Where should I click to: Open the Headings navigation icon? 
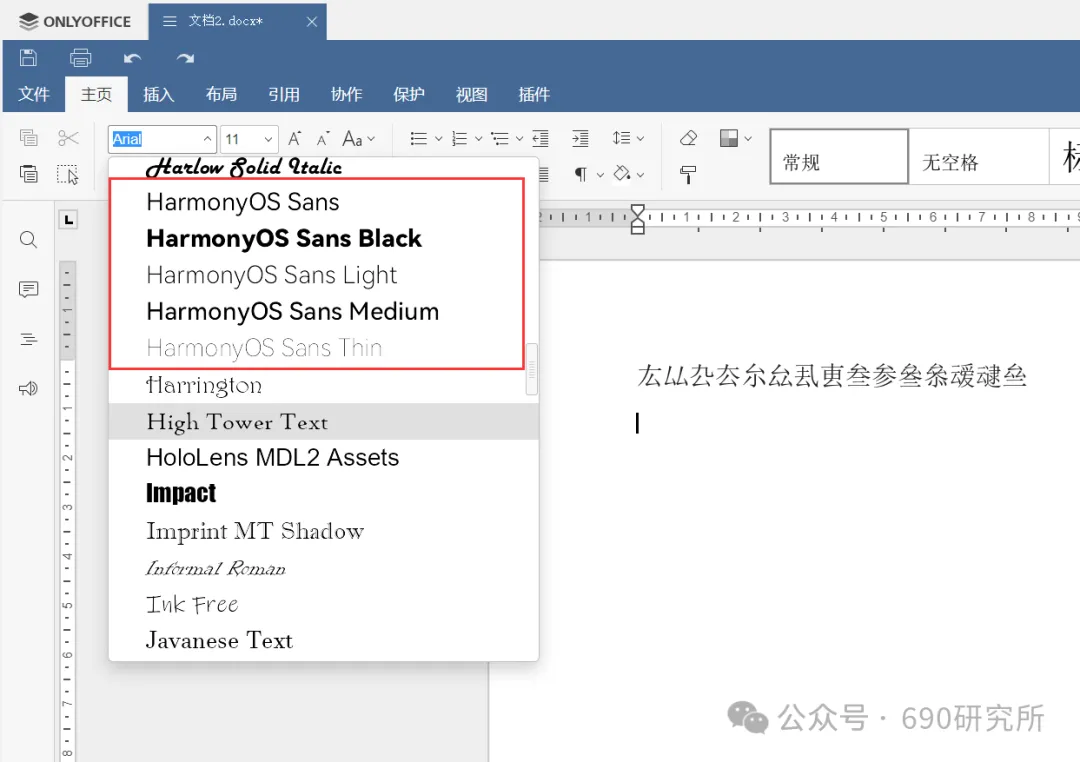click(28, 339)
